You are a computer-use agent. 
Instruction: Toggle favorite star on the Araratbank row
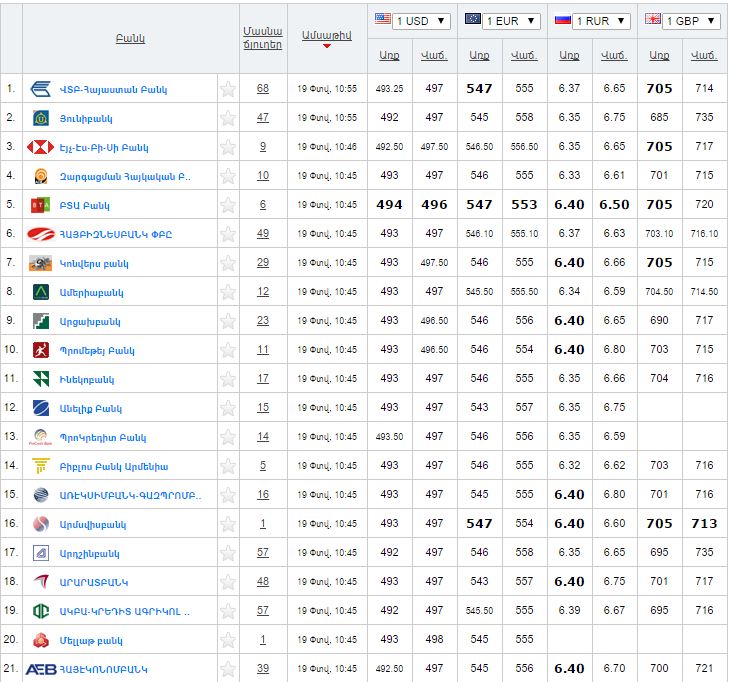click(x=228, y=582)
